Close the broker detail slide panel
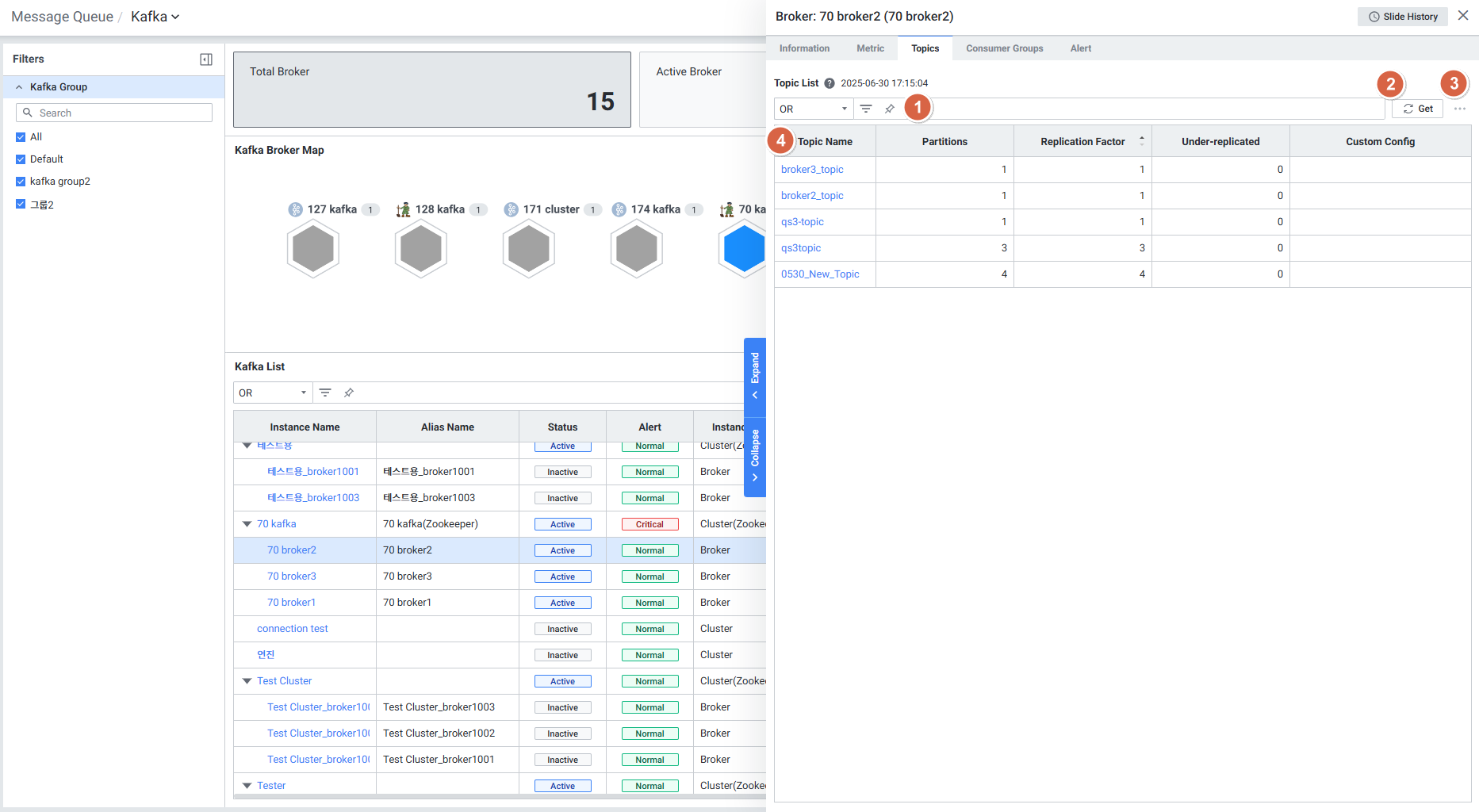Screen dimensions: 1479x812 pos(1463,16)
